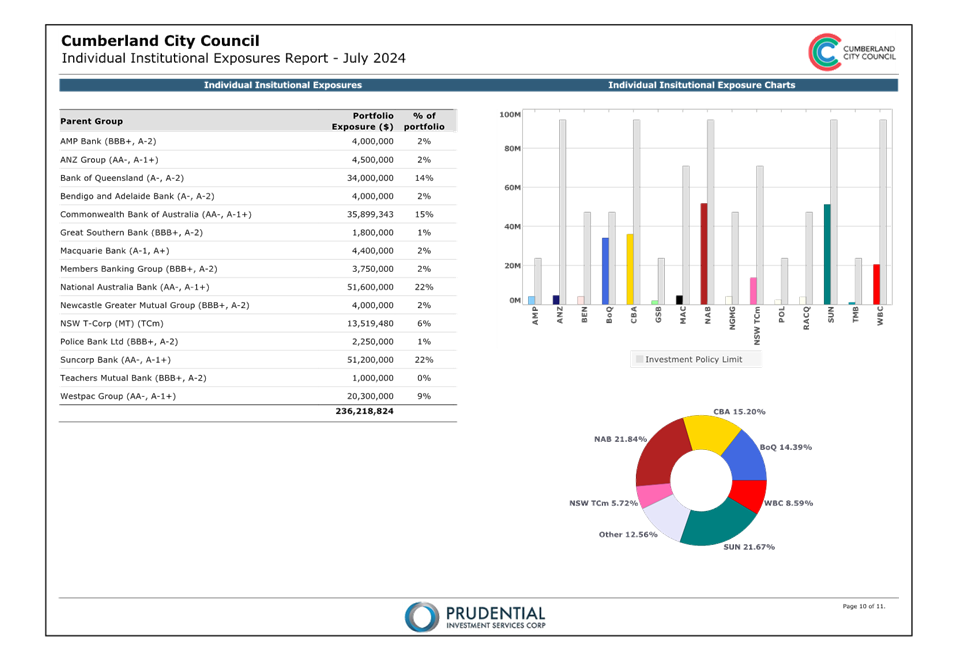Click the pink NSW TCm bar
This screenshot has height=660, width=957.
(x=753, y=291)
